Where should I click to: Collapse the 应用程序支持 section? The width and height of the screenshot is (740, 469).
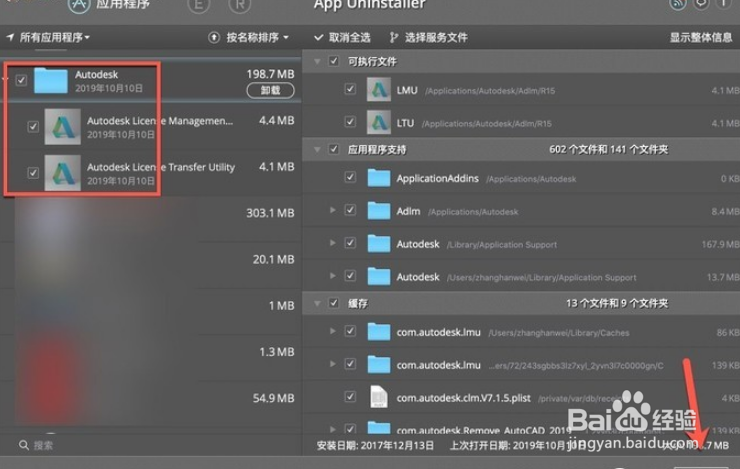coord(318,150)
